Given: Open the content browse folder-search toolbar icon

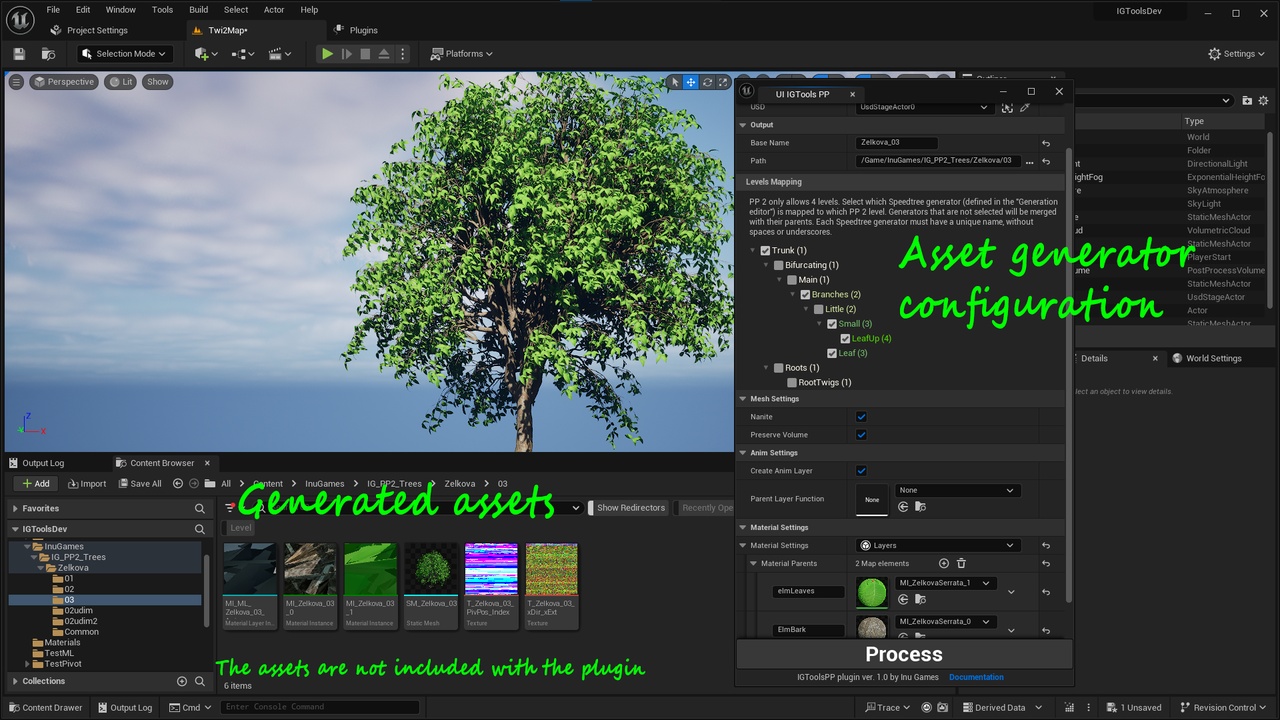Looking at the screenshot, I should click(x=48, y=54).
